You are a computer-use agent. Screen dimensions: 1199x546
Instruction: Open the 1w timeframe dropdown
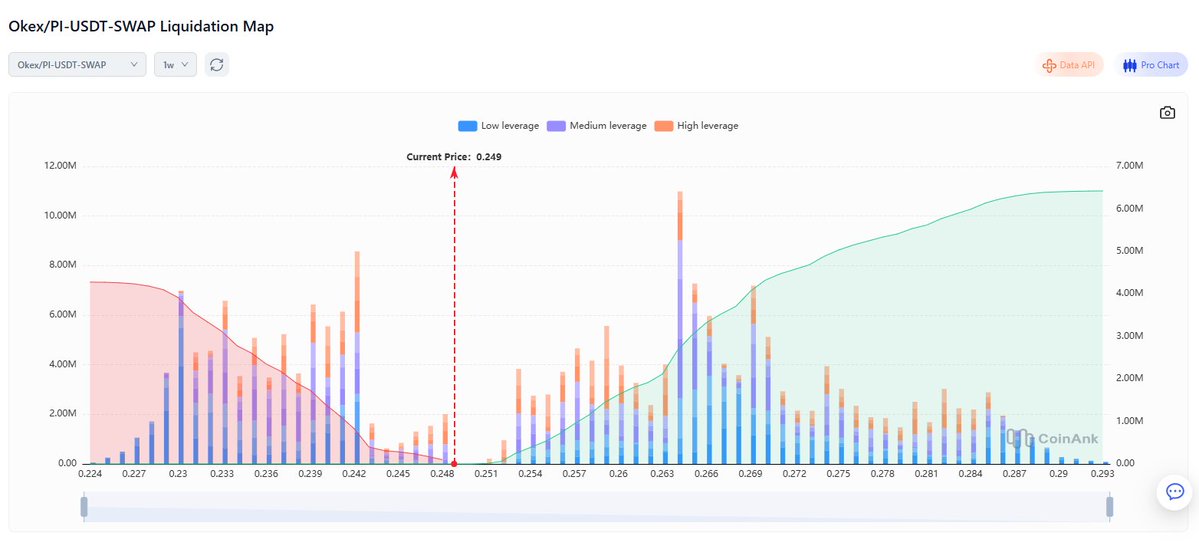coord(175,64)
